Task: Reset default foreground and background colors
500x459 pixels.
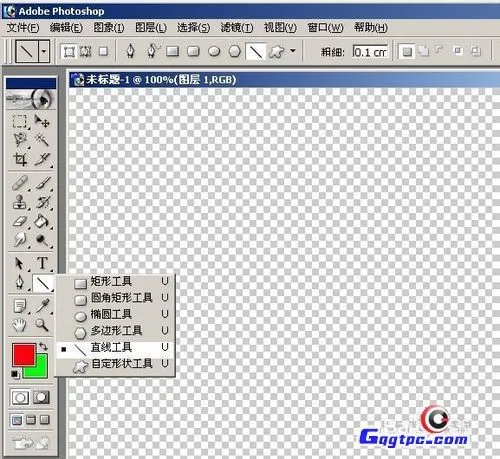Action: [x=15, y=374]
